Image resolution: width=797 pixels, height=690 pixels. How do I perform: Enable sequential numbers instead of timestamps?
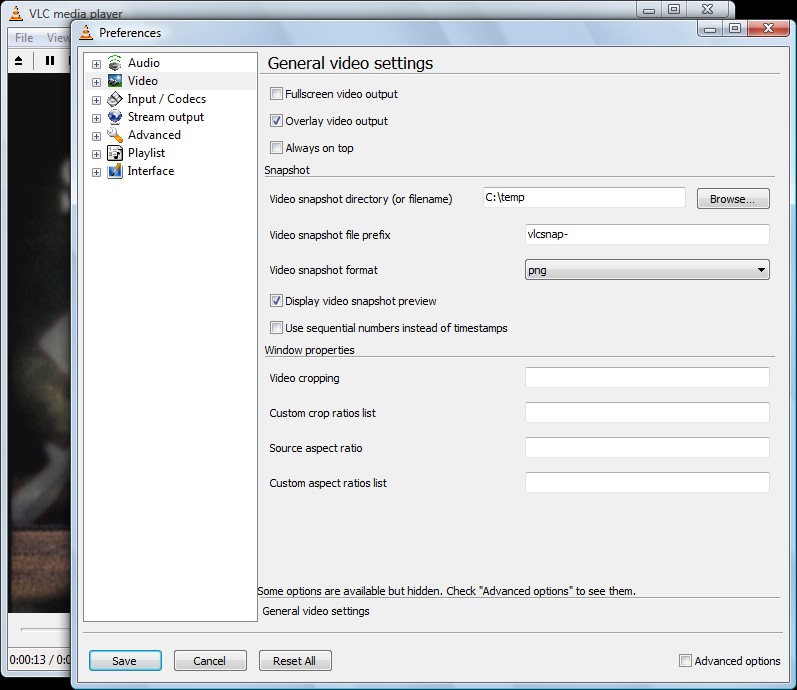276,327
